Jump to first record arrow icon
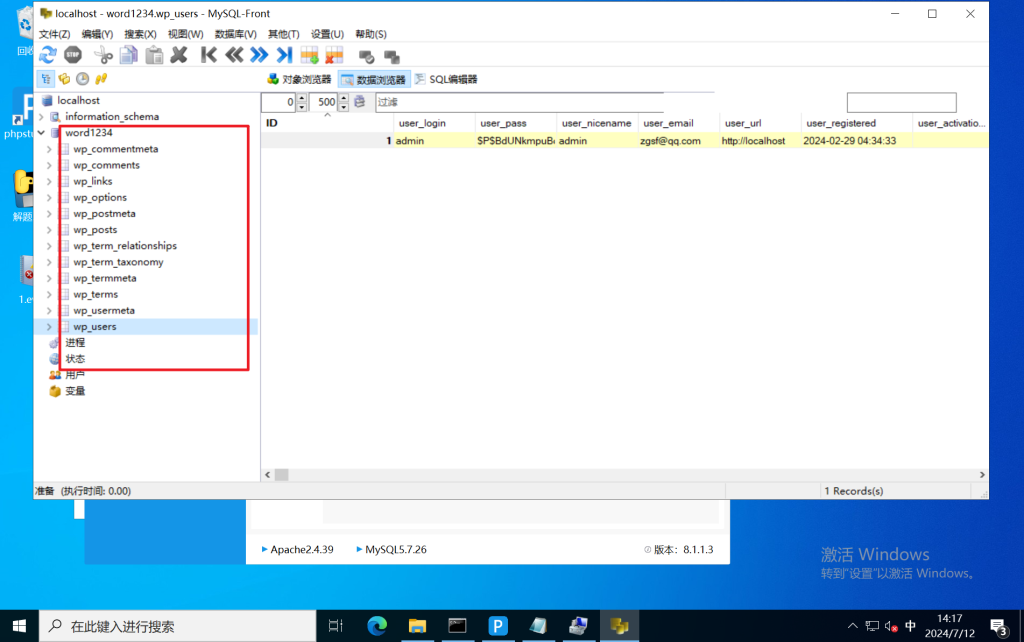Viewport: 1024px width, 642px height. (x=209, y=55)
